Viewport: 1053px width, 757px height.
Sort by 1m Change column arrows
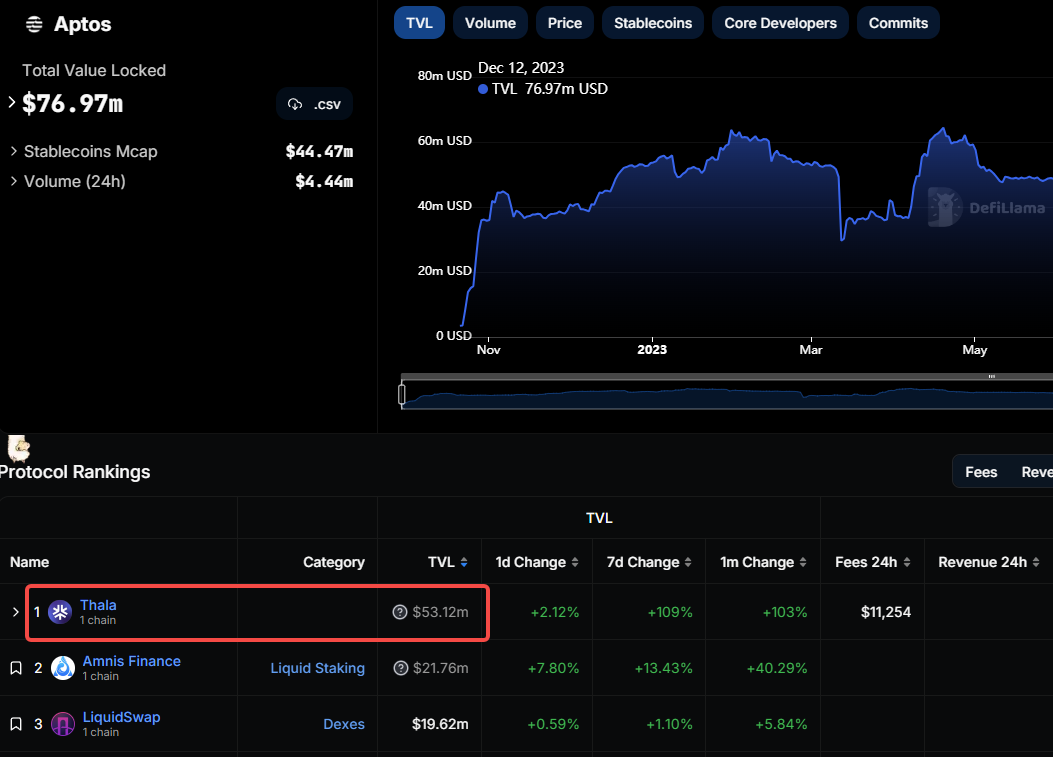[x=803, y=562]
